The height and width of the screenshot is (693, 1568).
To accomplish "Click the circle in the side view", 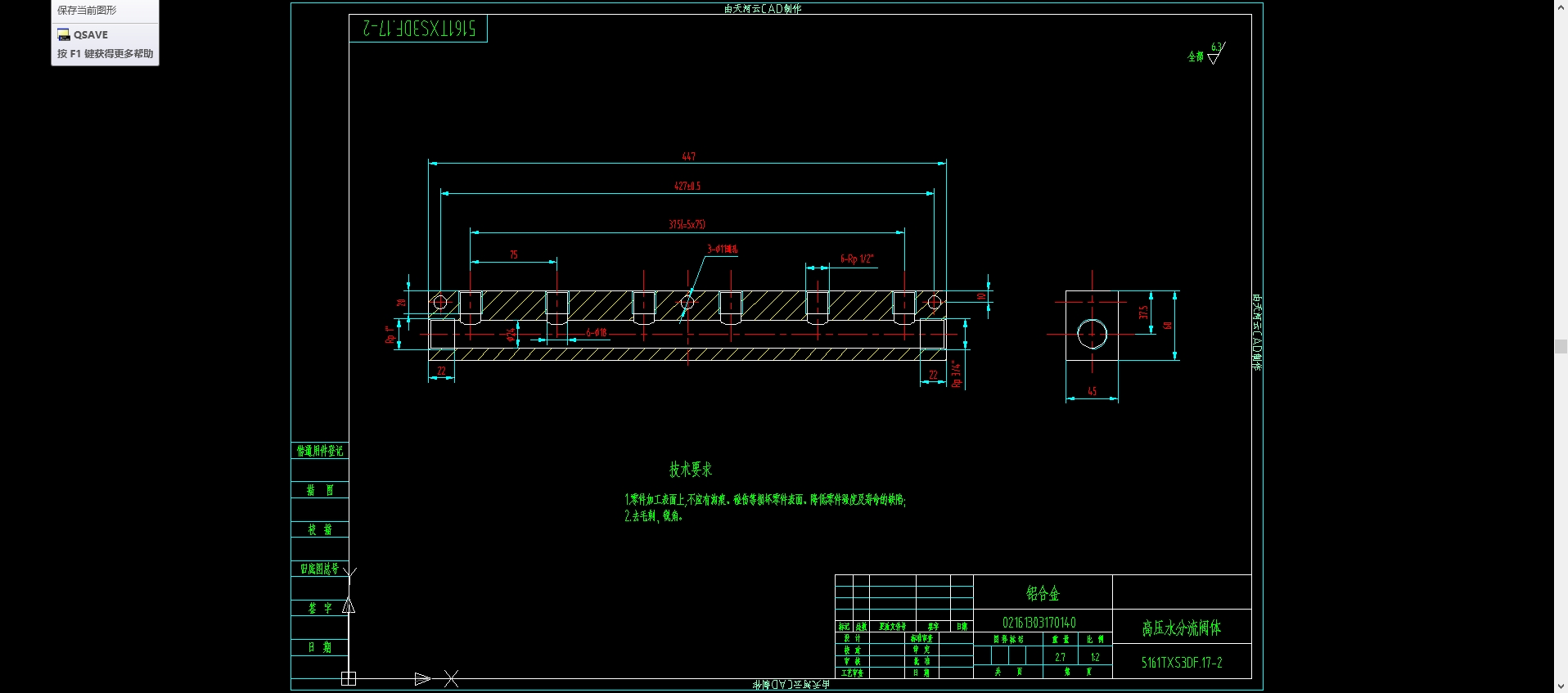I will (1092, 334).
